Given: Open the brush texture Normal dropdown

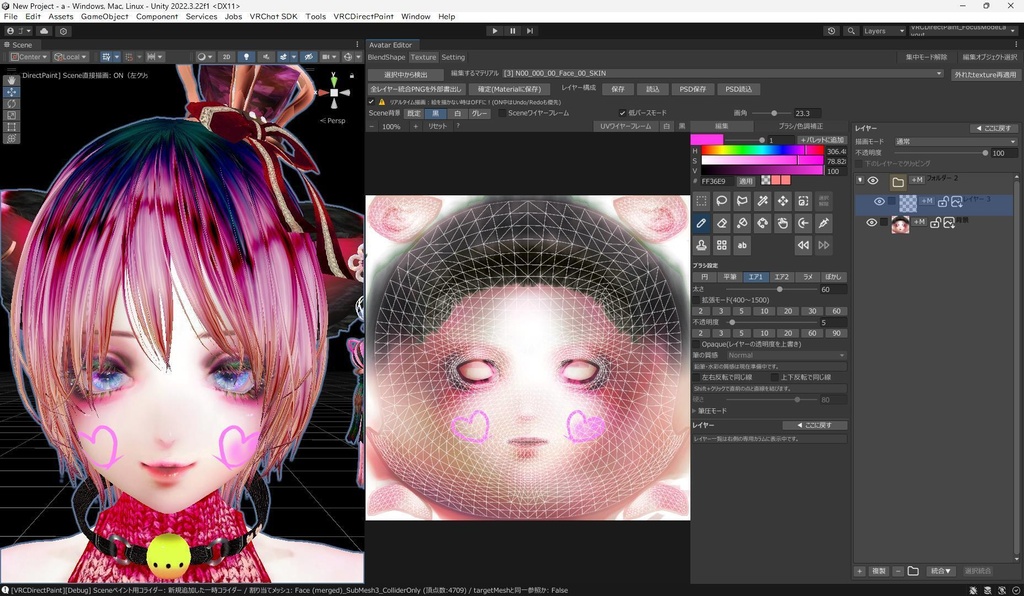Looking at the screenshot, I should [786, 355].
